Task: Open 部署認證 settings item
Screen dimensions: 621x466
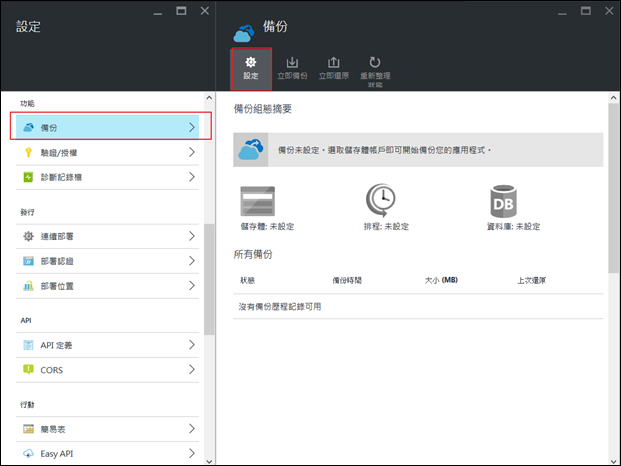Action: point(108,261)
